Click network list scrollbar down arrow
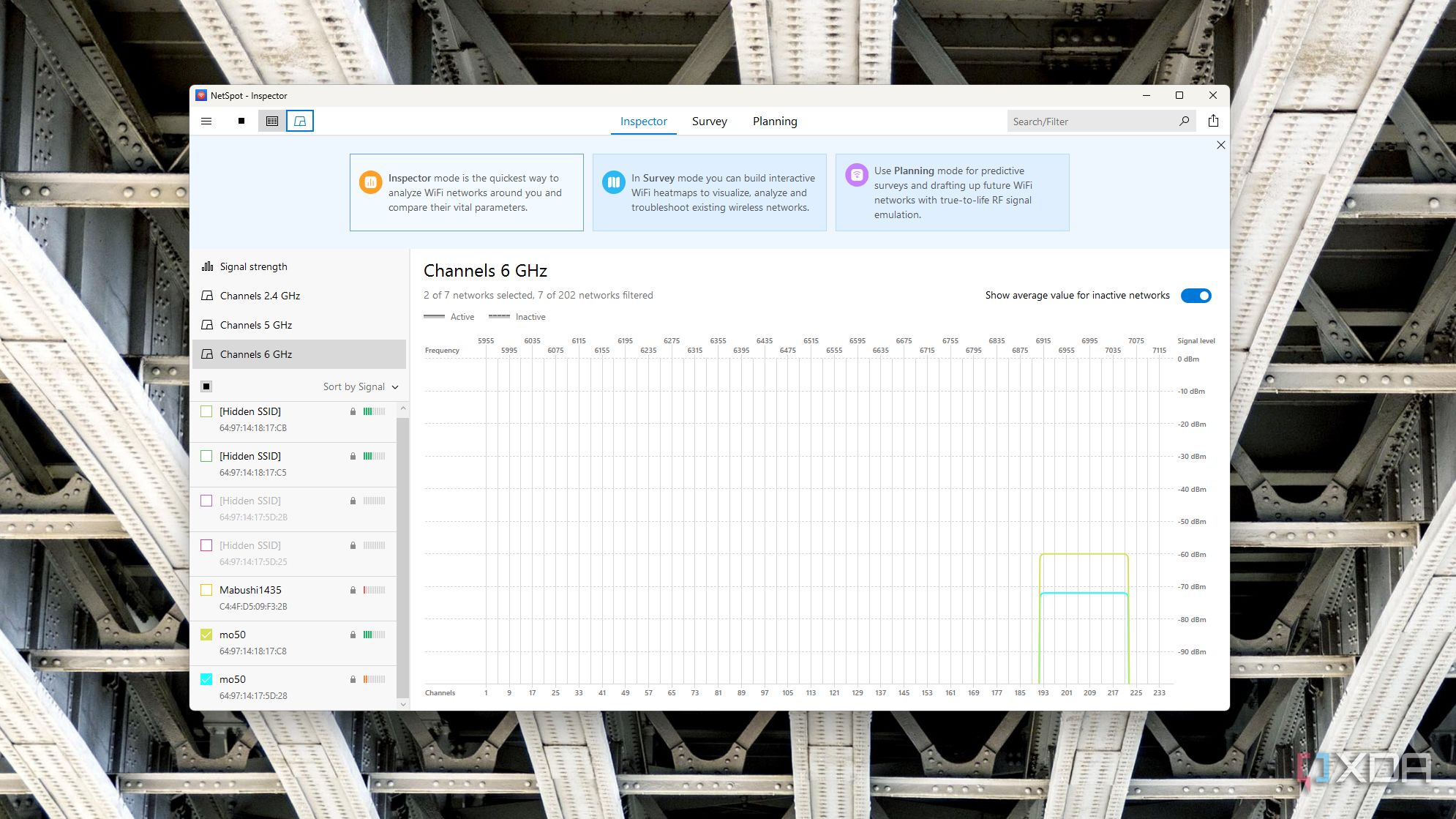 point(402,704)
